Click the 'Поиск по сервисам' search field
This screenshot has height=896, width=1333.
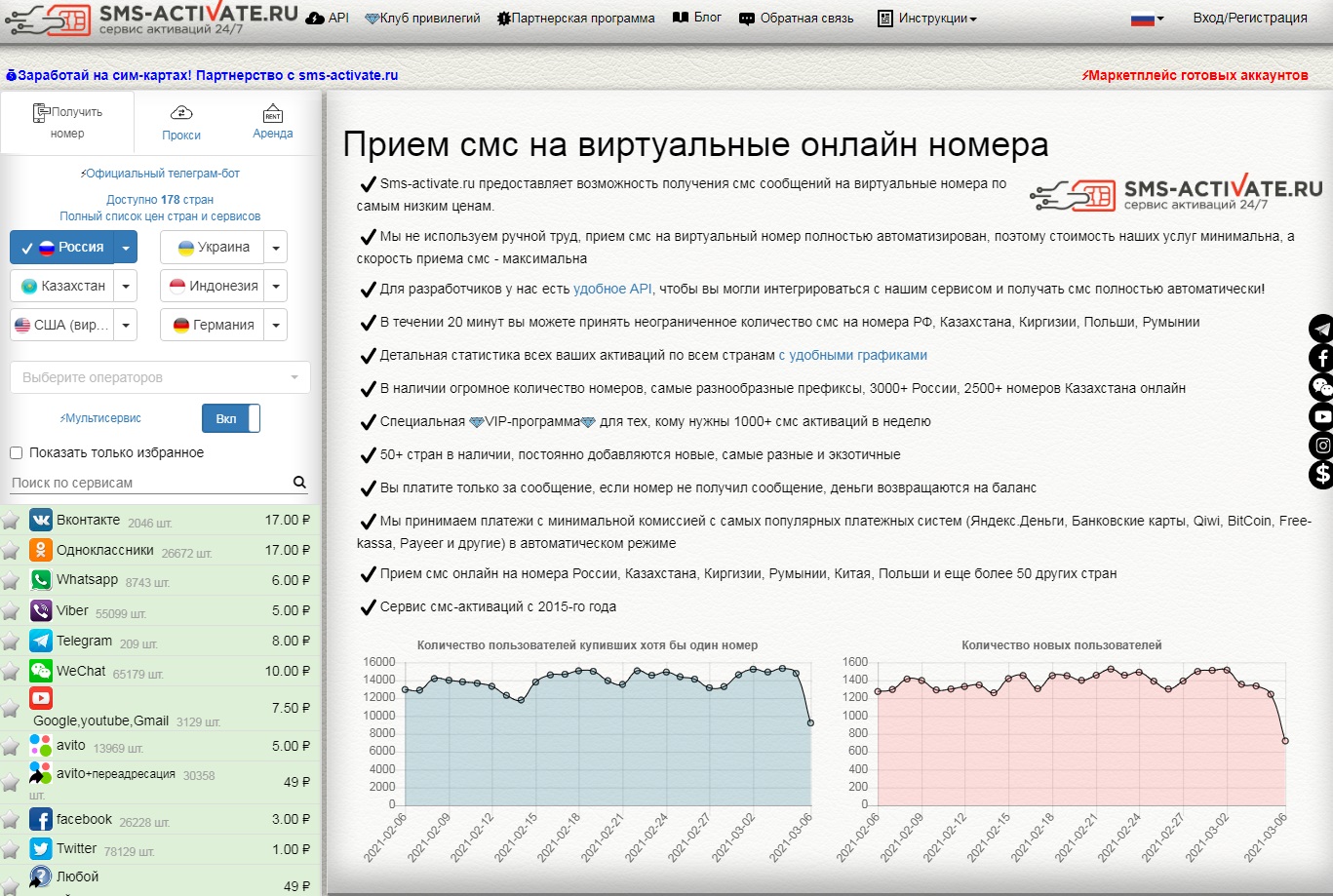tap(150, 483)
